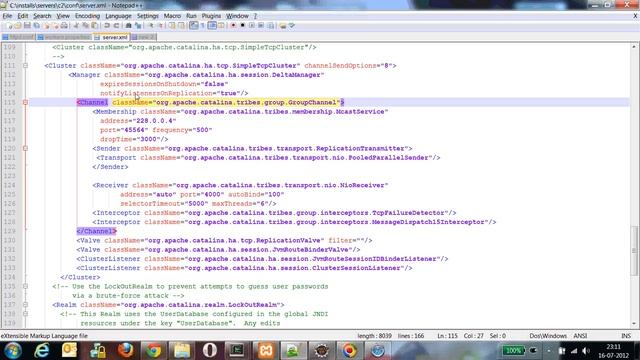
Task: Click the Save All toolbar icon
Action: (x=37, y=25)
